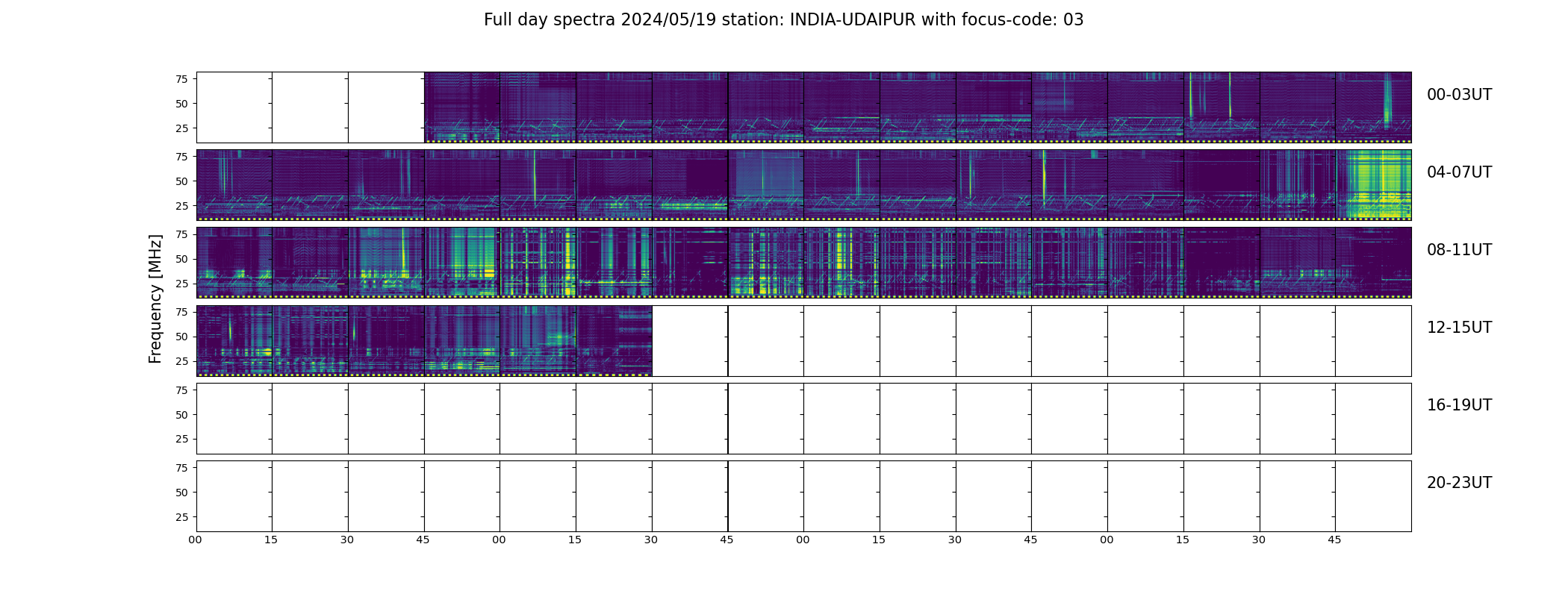Click the mostly dark 09:30 panel in the 08-11UT row
Screen dimensions: 1568x597
click(690, 263)
